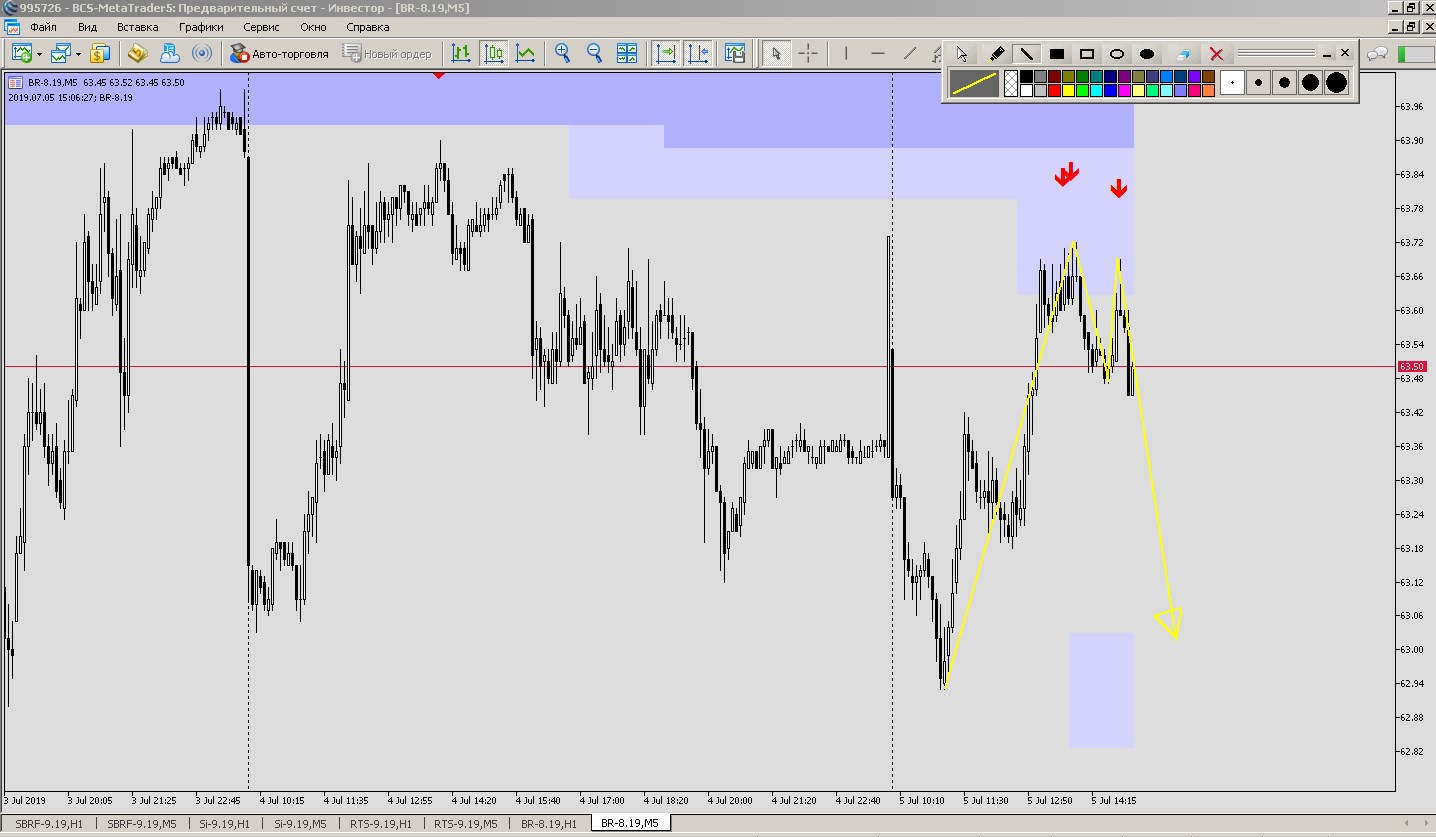This screenshot has height=837, width=1436.
Task: Select the trendline drawing tool
Action: coord(910,53)
